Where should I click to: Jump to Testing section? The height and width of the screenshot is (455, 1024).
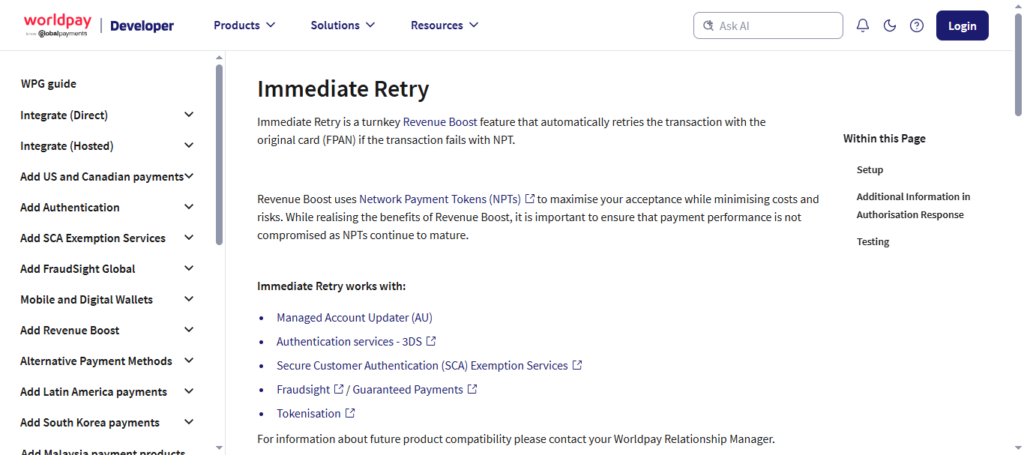(x=873, y=242)
